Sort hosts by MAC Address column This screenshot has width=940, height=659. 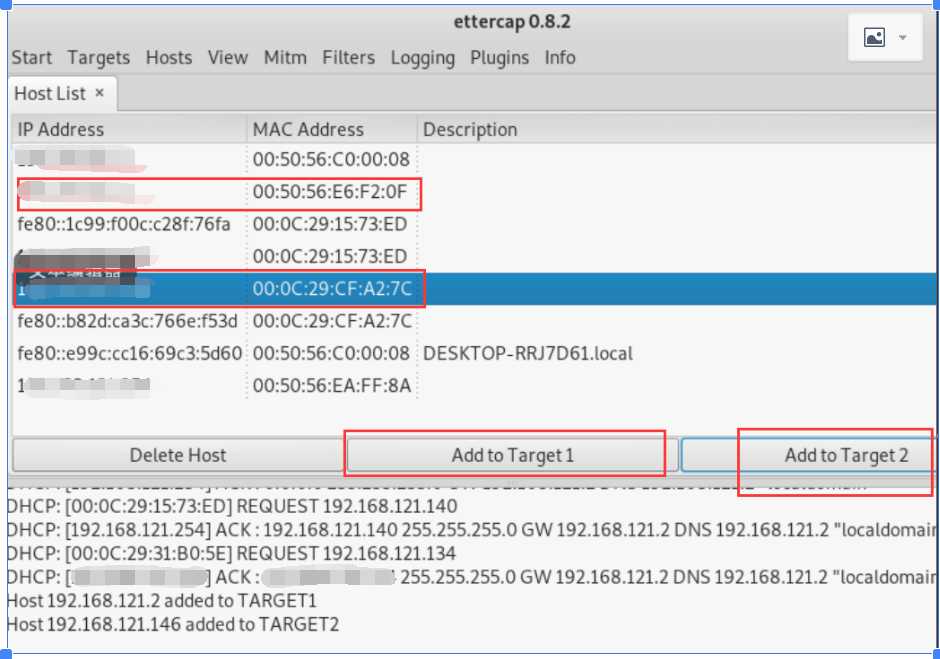click(332, 129)
